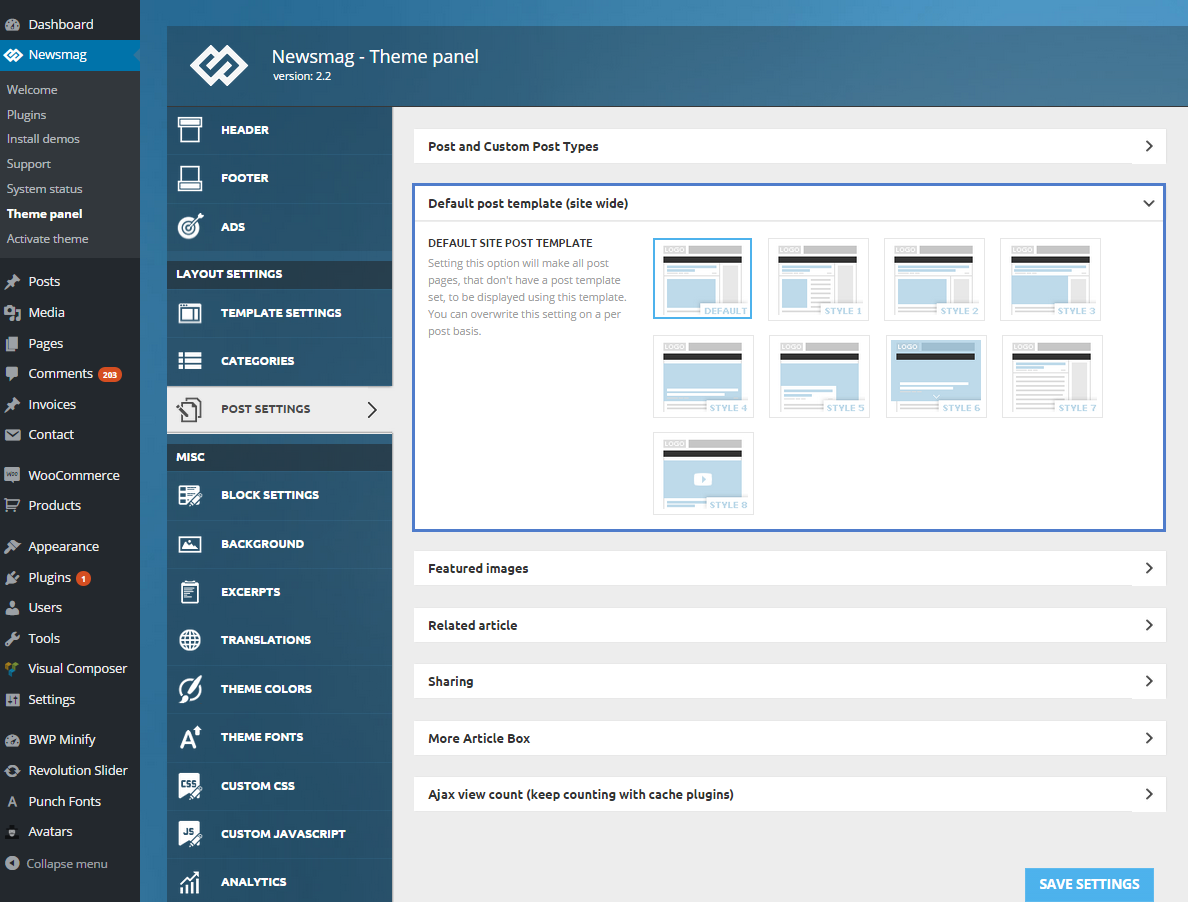Image resolution: width=1188 pixels, height=902 pixels.
Task: Click the Theme Colors icon
Action: click(x=189, y=688)
